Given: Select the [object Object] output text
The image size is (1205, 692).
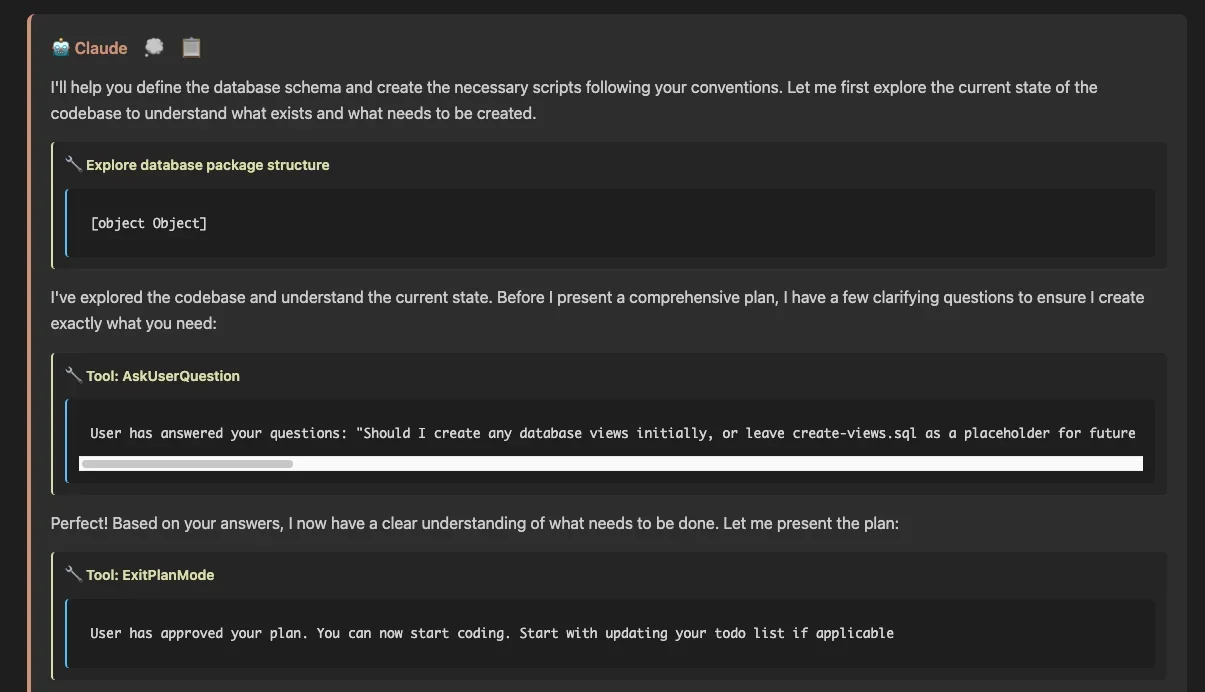Looking at the screenshot, I should [149, 223].
